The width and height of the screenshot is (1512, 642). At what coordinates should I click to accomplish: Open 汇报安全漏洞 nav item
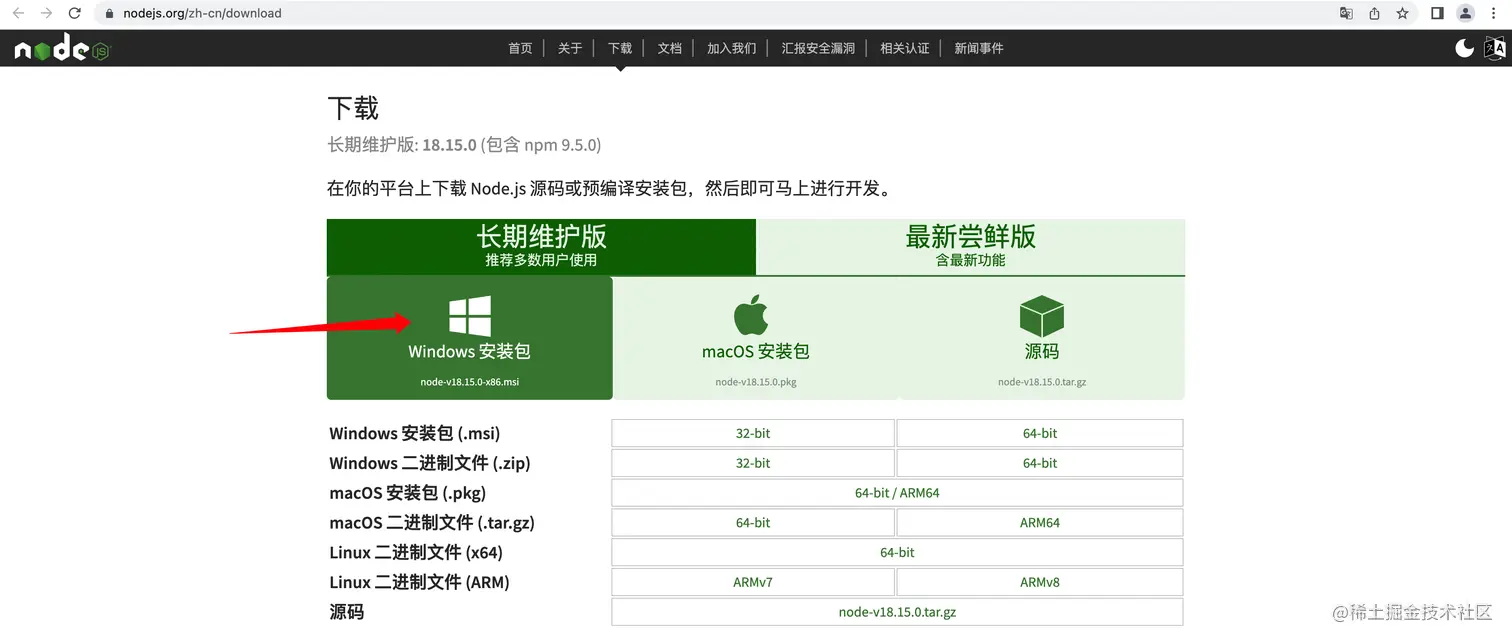pos(818,48)
